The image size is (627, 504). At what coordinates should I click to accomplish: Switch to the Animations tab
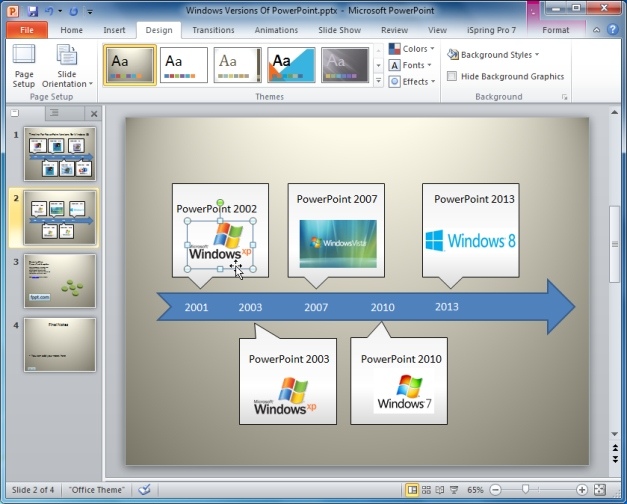tap(276, 30)
